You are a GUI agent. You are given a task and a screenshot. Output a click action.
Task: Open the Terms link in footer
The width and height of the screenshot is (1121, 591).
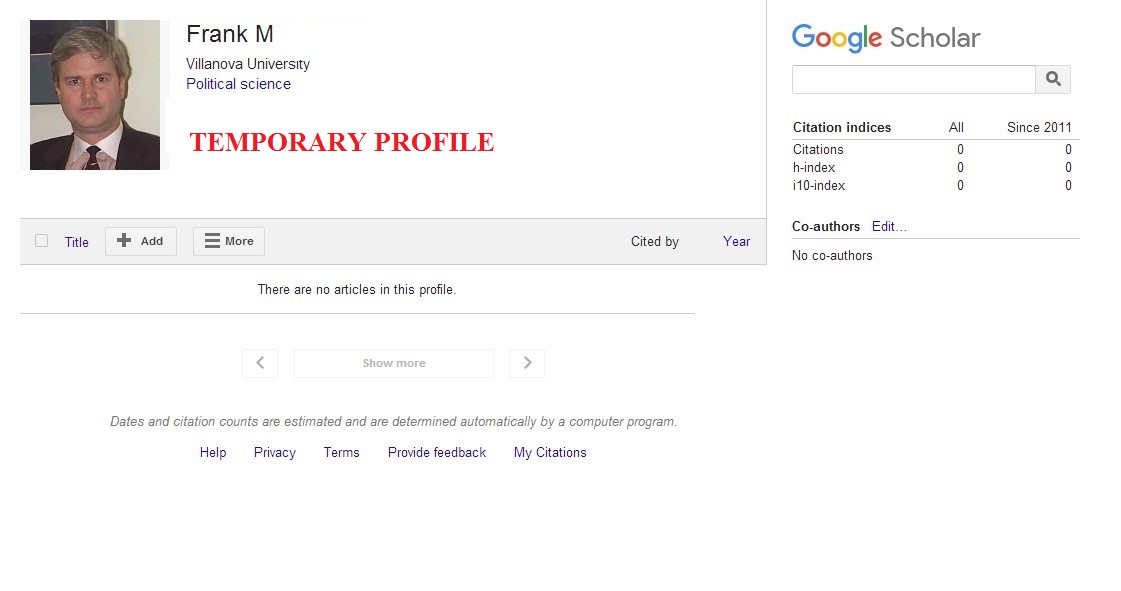342,452
